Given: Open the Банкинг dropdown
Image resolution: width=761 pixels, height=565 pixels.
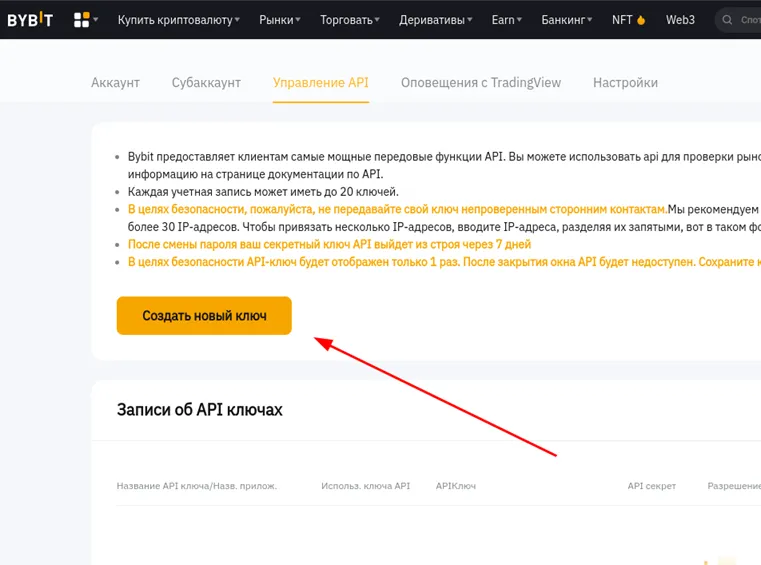Looking at the screenshot, I should (x=566, y=19).
